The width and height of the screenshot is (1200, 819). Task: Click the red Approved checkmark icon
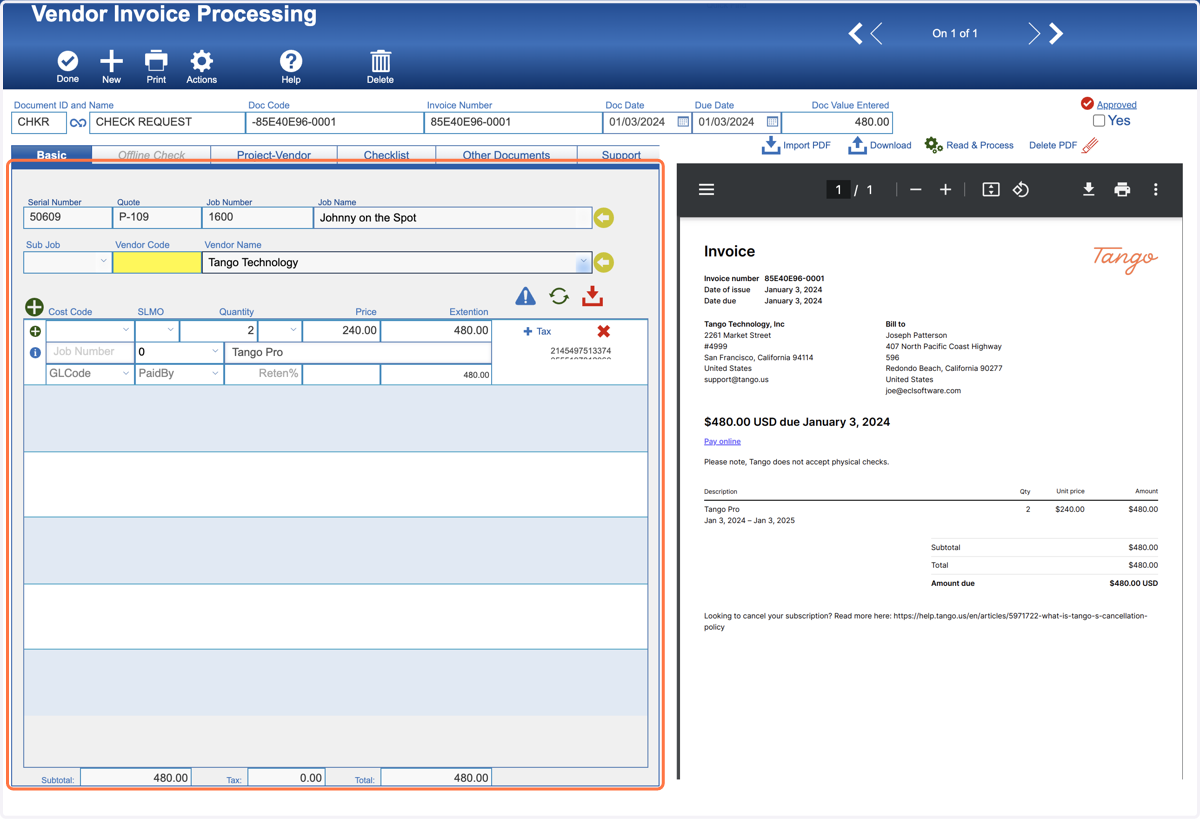(x=1087, y=103)
